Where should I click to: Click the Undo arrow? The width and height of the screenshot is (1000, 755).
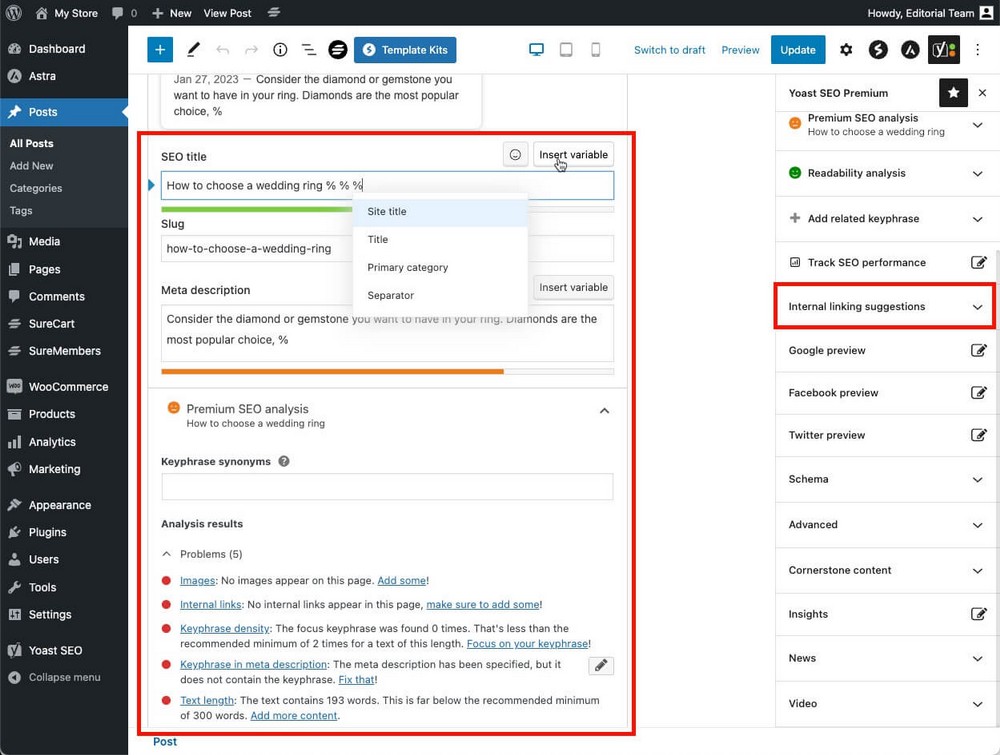click(x=223, y=50)
